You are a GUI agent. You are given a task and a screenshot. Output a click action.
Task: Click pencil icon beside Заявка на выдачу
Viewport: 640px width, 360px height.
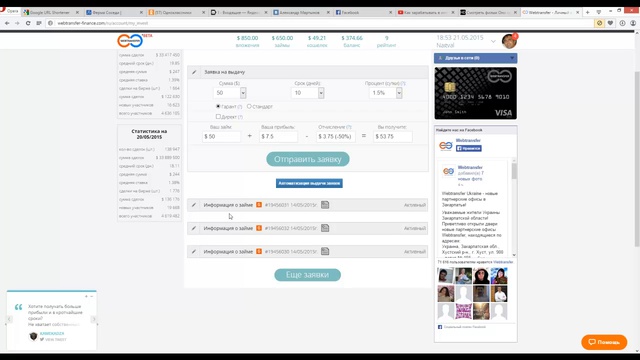click(194, 72)
